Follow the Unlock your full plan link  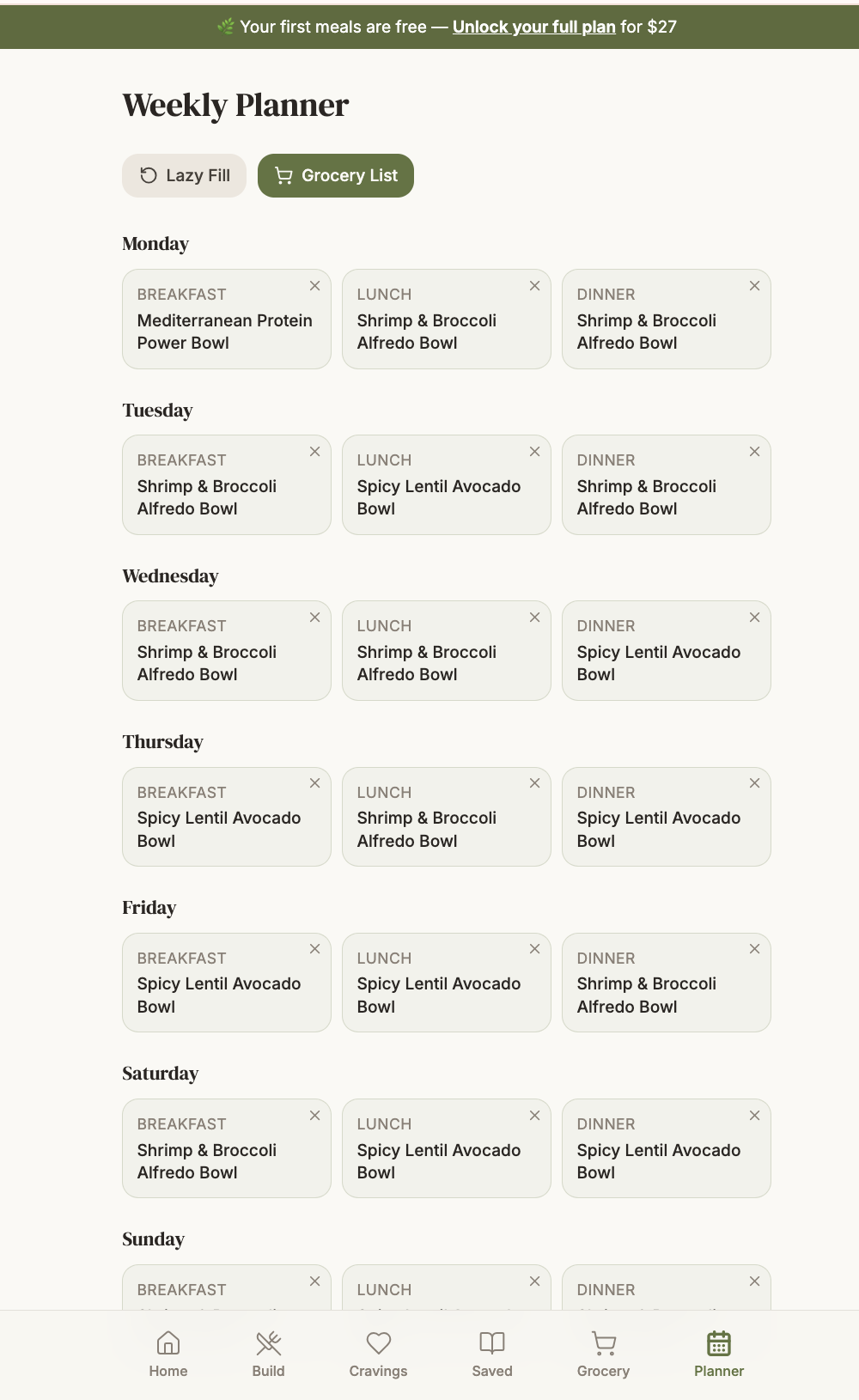[534, 27]
